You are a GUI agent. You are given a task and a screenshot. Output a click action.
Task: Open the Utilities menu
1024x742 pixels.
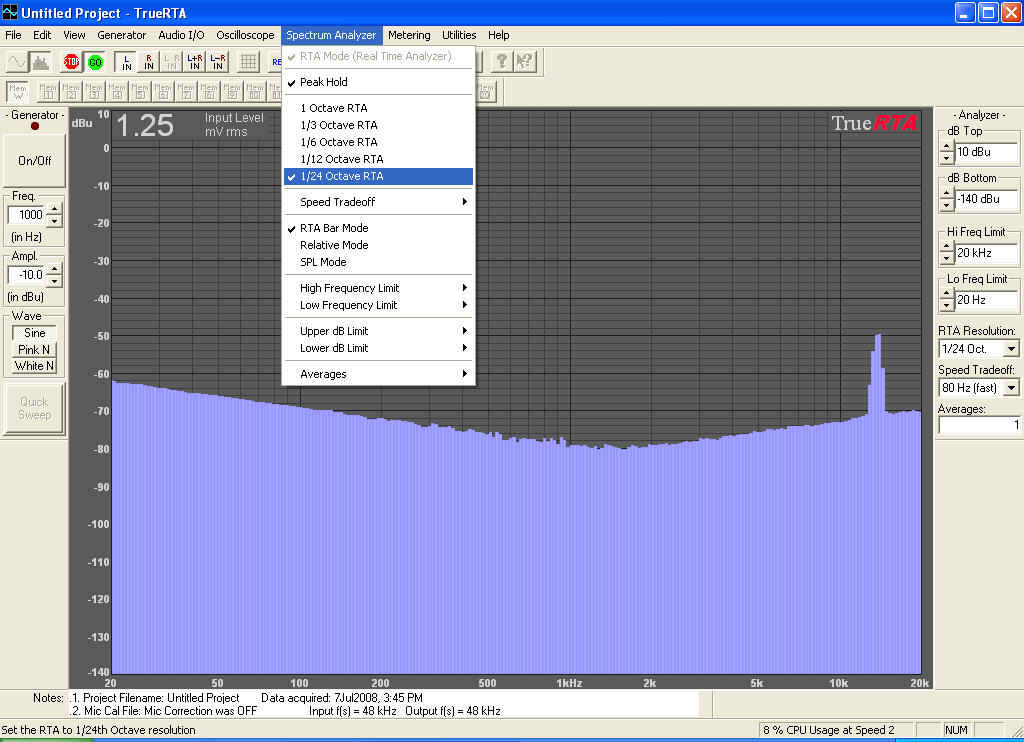tap(459, 35)
